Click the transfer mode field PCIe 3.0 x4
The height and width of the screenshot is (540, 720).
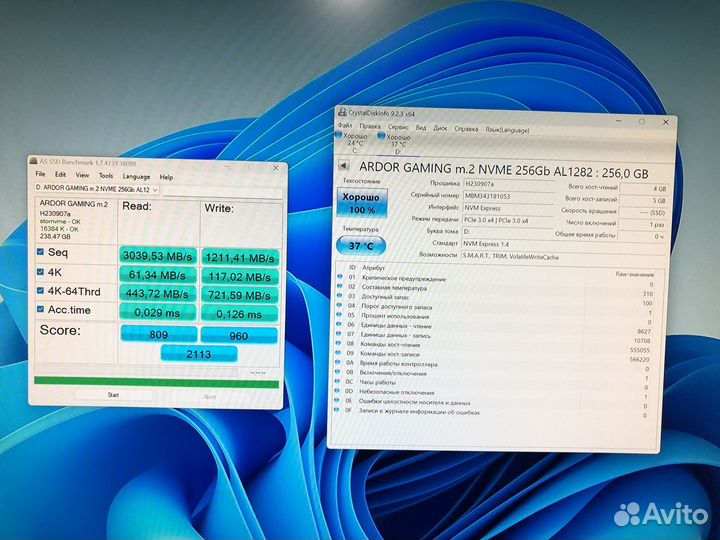coord(507,220)
